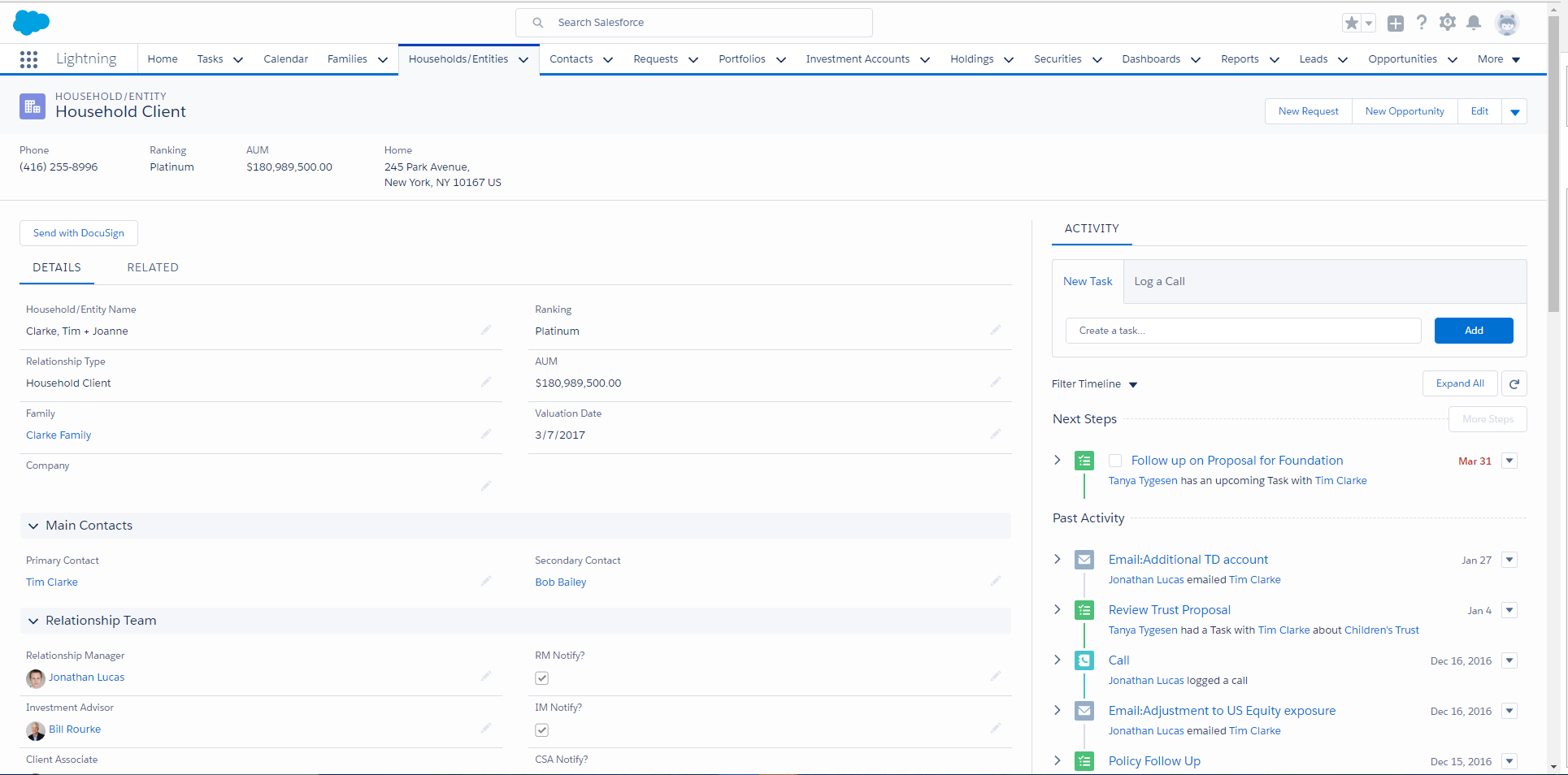Open Tim Clarke primary contact link
Screen dimensions: 1568x775
[52, 582]
